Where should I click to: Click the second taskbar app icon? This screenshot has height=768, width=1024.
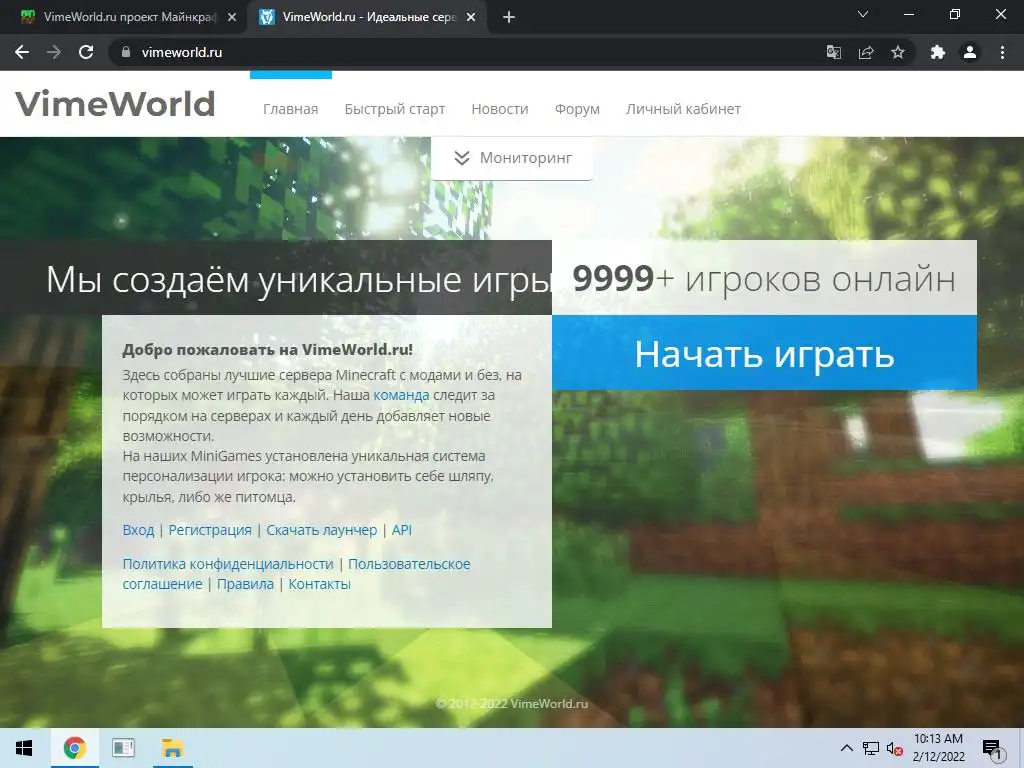[123, 748]
